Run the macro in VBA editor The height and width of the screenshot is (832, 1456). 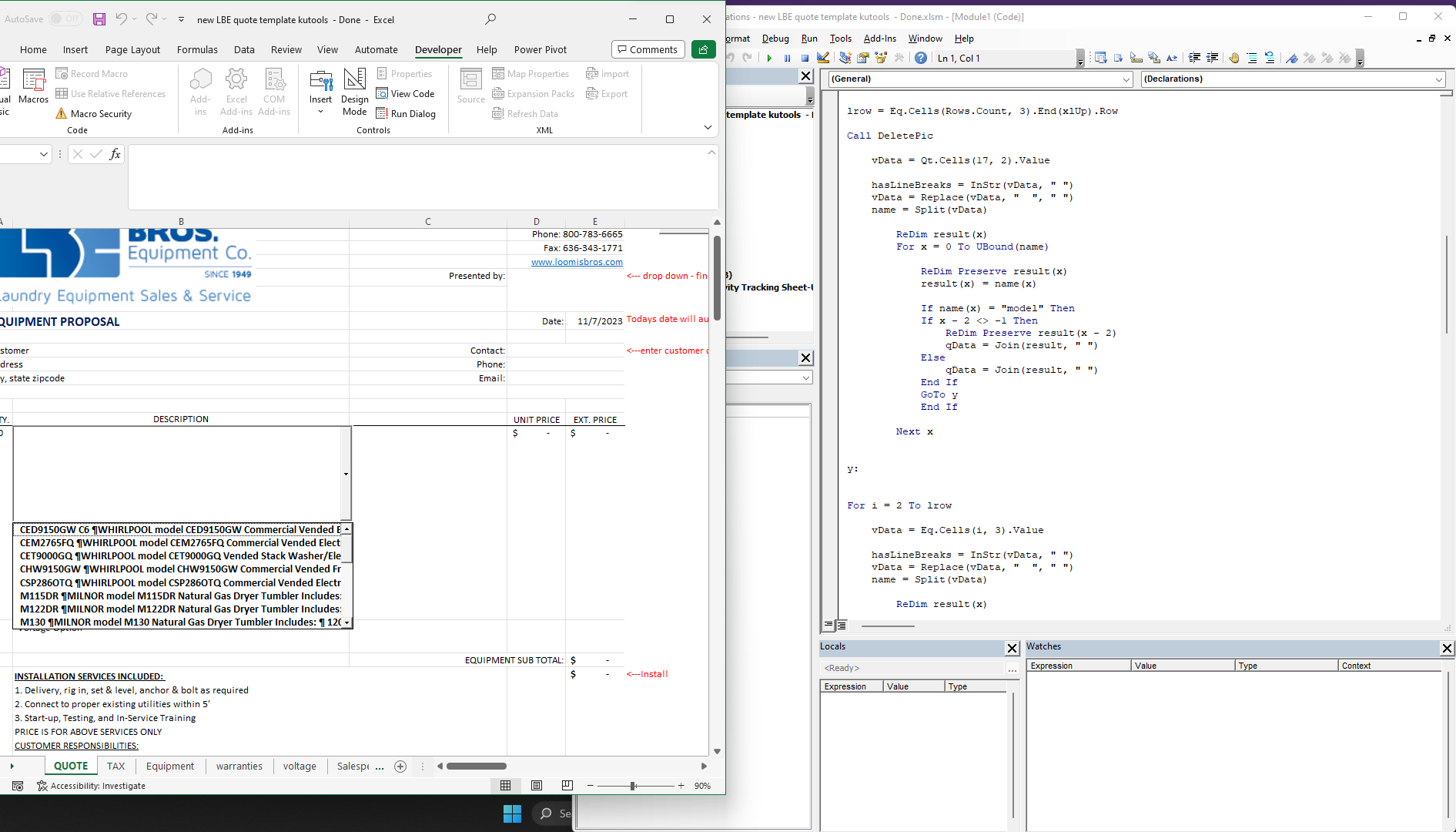[x=769, y=58]
